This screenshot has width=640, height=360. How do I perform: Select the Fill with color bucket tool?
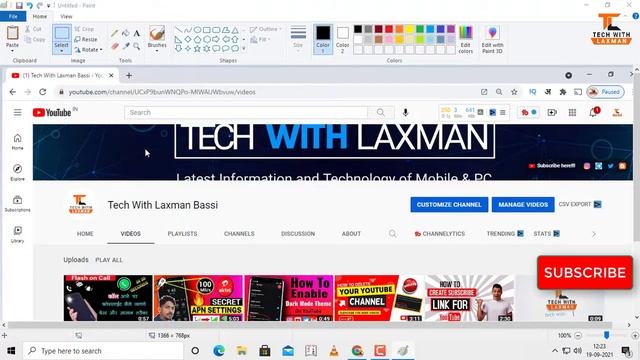coord(126,33)
